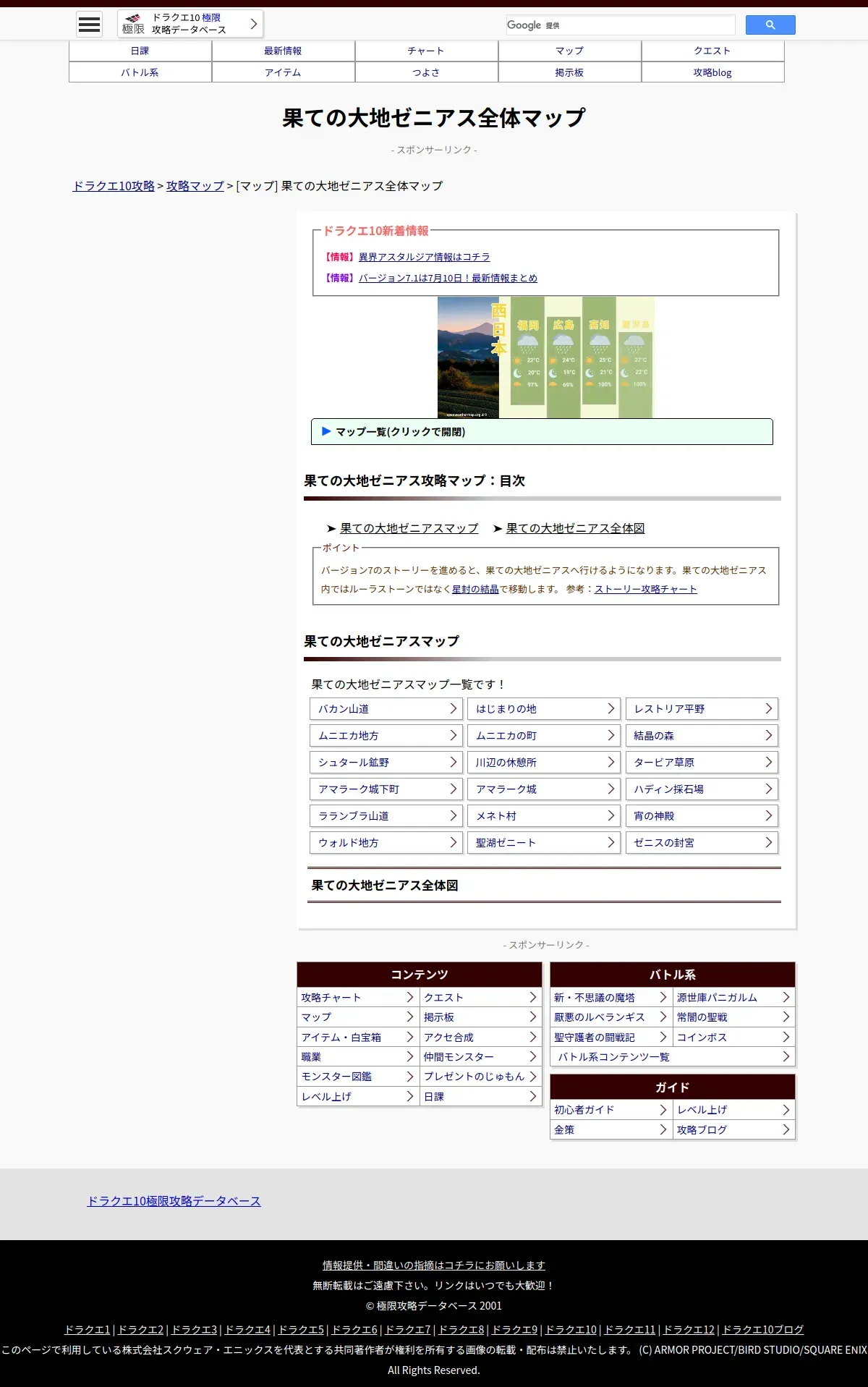
Task: Open the 星封の結晶 link
Action: 475,589
